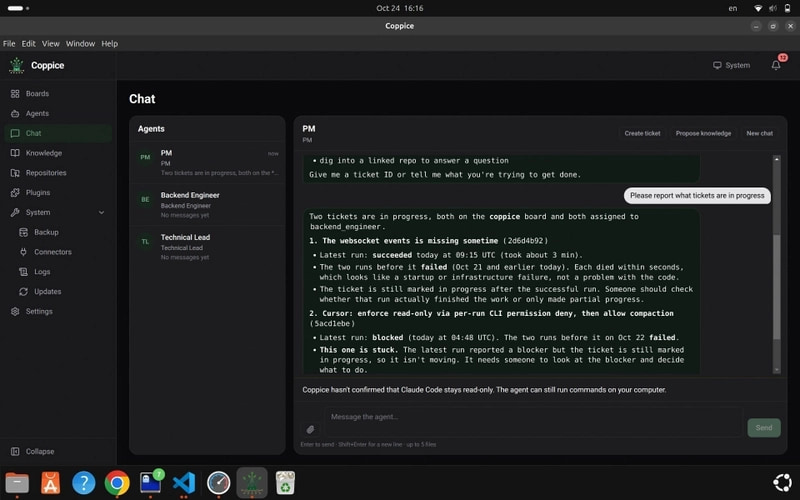Viewport: 800px width, 500px height.
Task: Click the chat scrollbar thumb
Action: point(777,287)
